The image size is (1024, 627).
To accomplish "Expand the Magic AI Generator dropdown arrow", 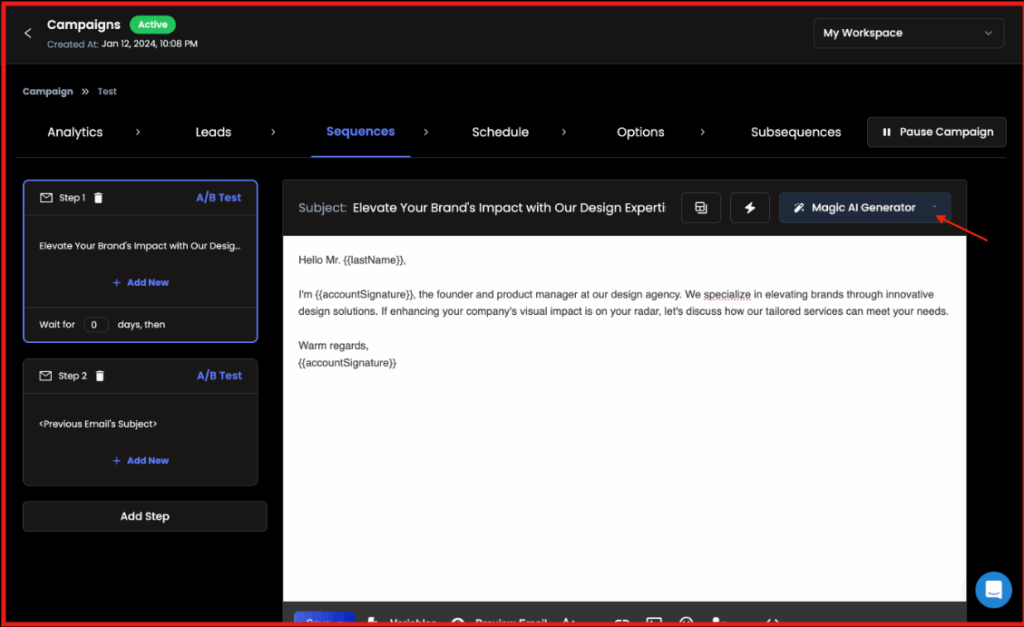I will coord(934,208).
